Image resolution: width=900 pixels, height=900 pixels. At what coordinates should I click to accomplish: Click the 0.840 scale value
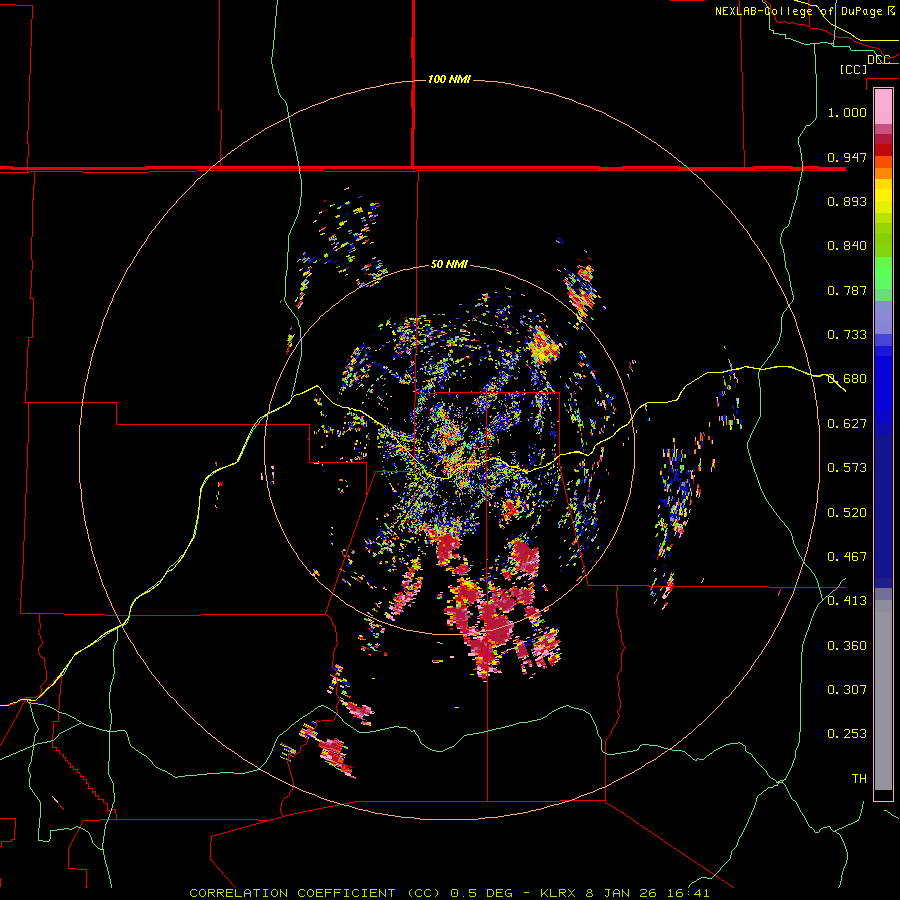847,246
